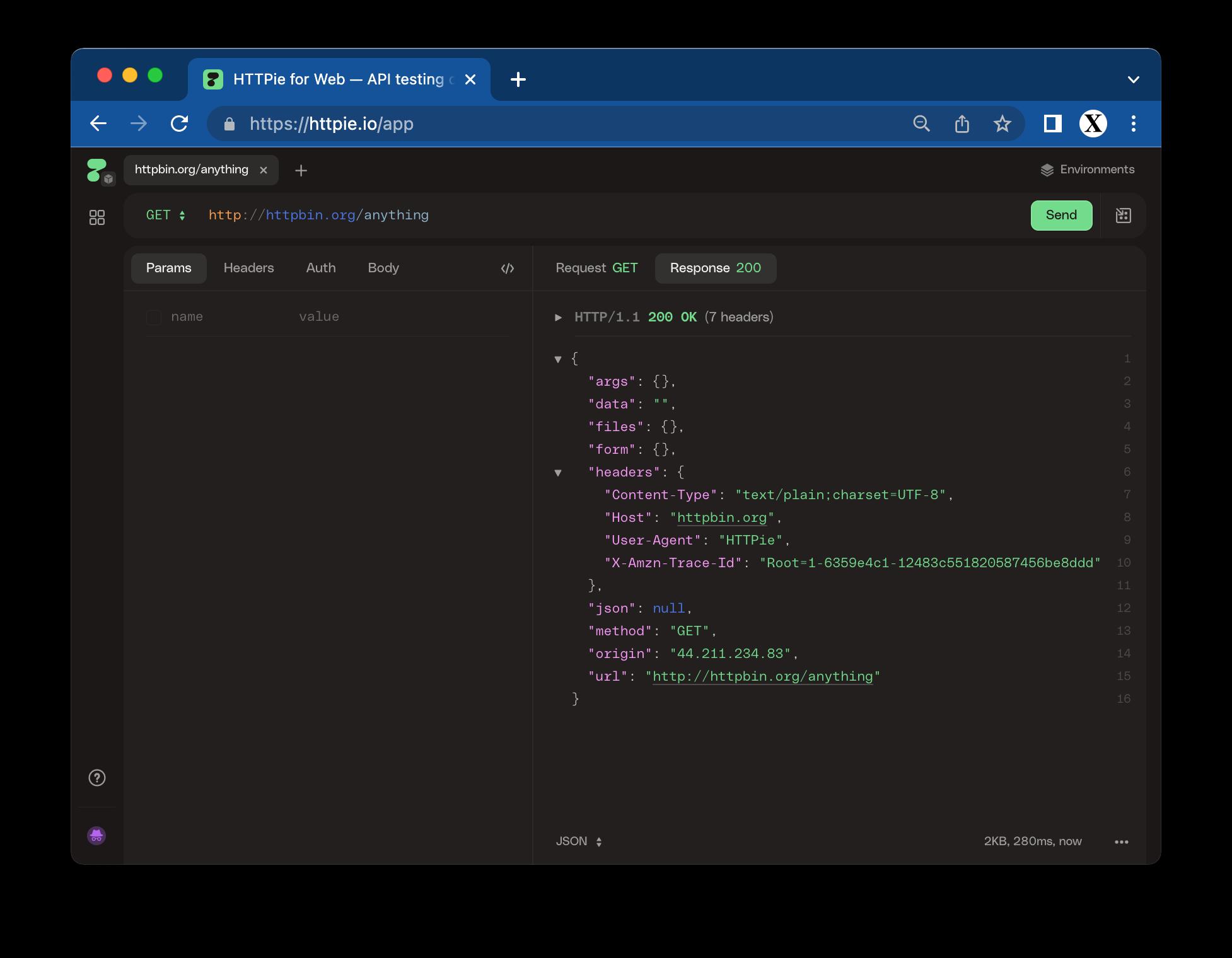Expand the HTTP/1.1 200 OK headers
The height and width of the screenshot is (958, 1232).
pyautogui.click(x=558, y=317)
